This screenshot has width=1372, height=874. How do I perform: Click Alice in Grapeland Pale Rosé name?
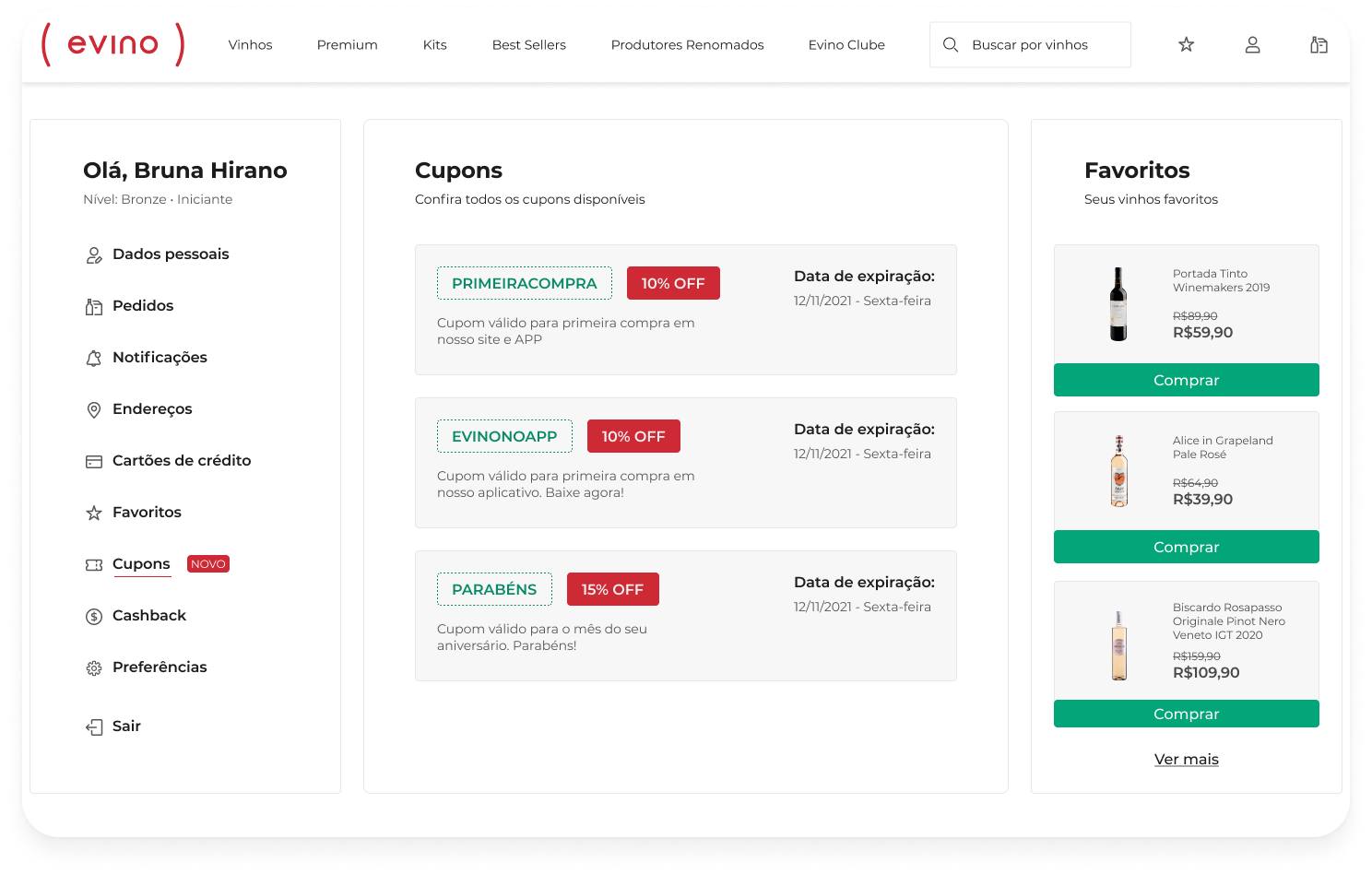pyautogui.click(x=1223, y=447)
